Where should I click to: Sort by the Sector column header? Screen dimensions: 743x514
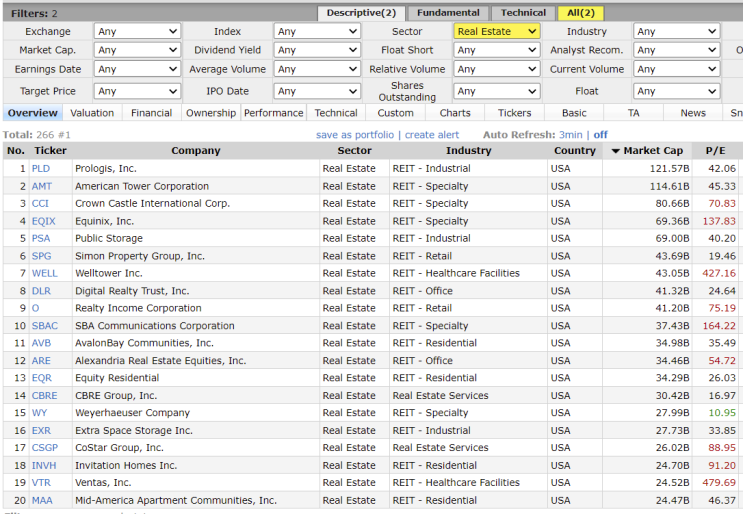pos(354,151)
